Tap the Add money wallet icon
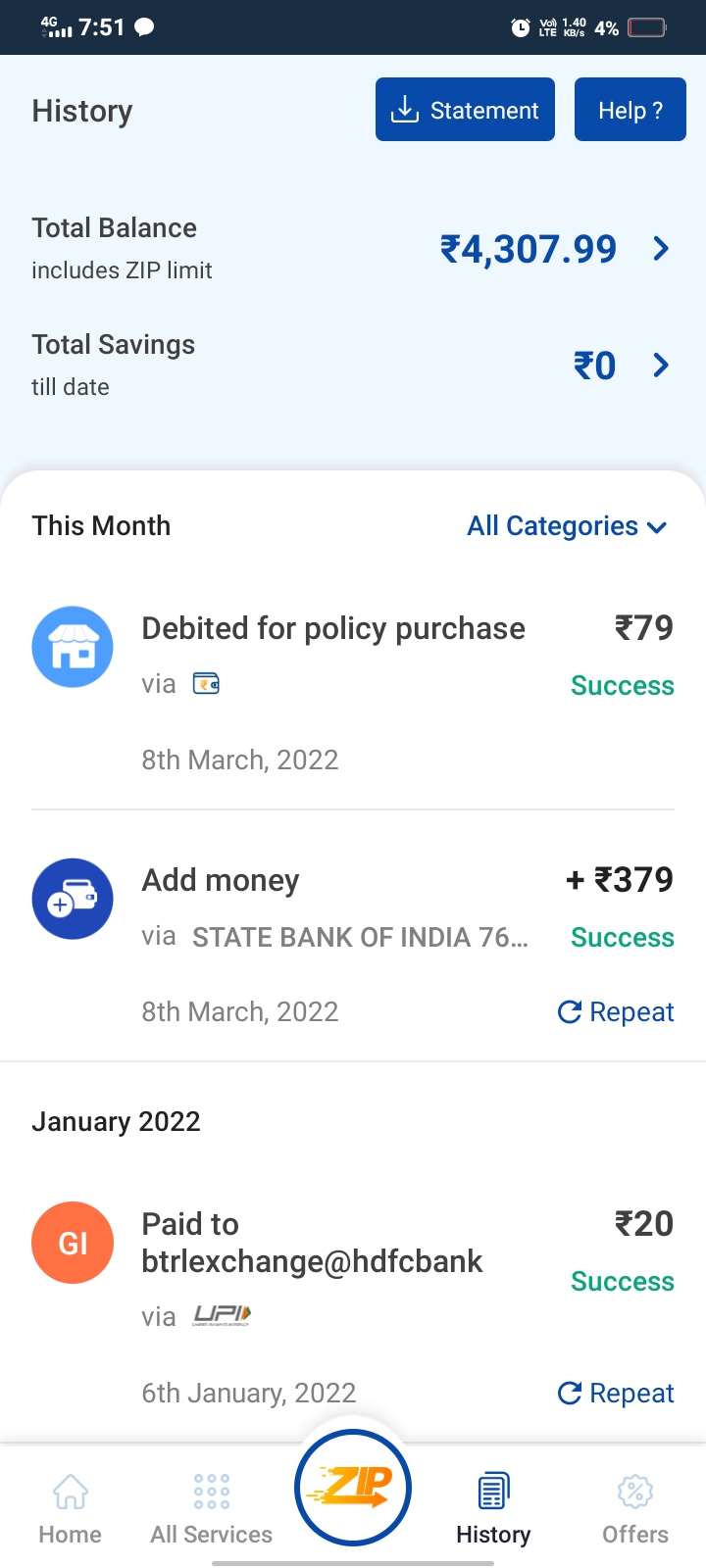Image resolution: width=706 pixels, height=1568 pixels. [x=73, y=899]
